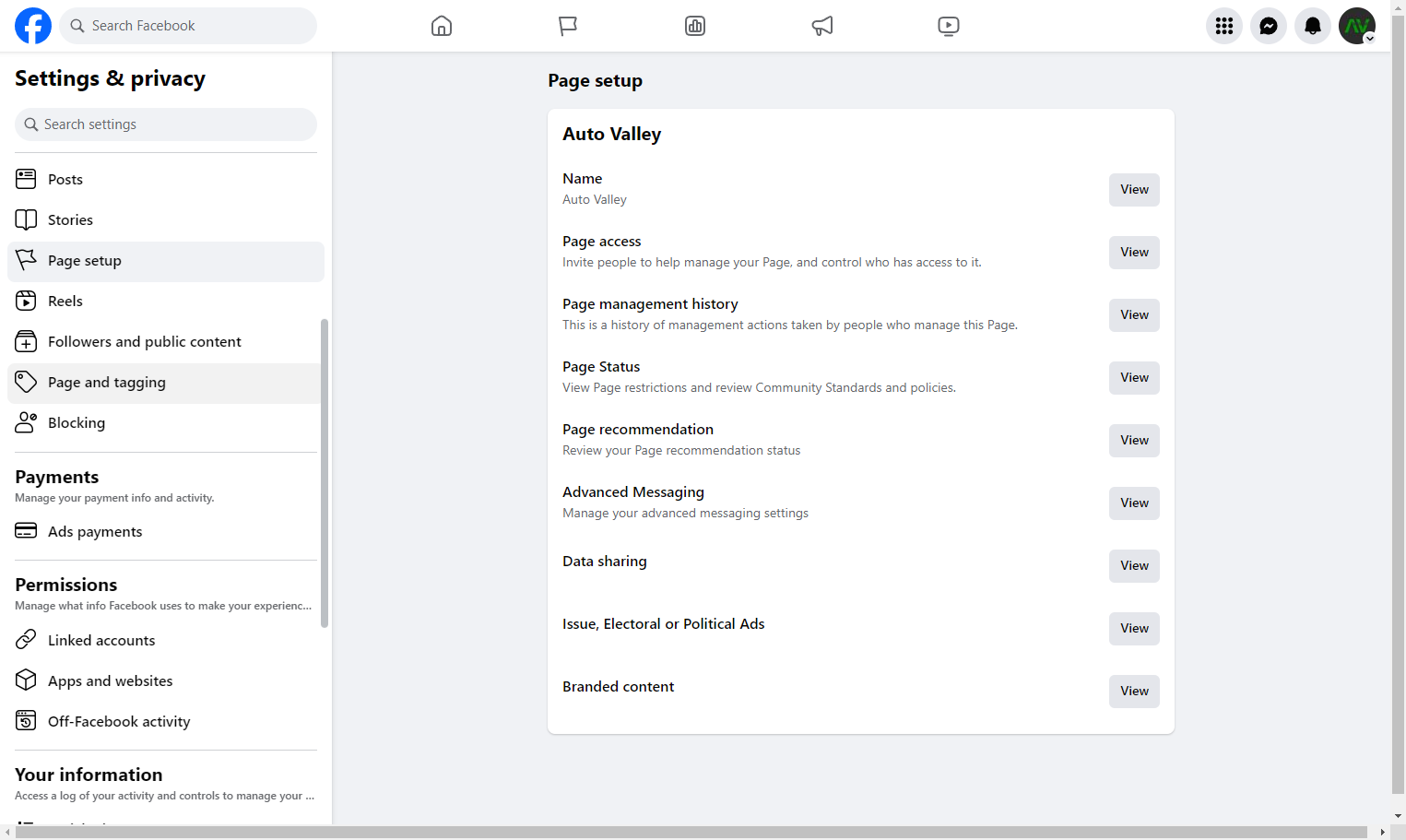View Page access settings
This screenshot has height=840, width=1406.
[x=1134, y=252]
